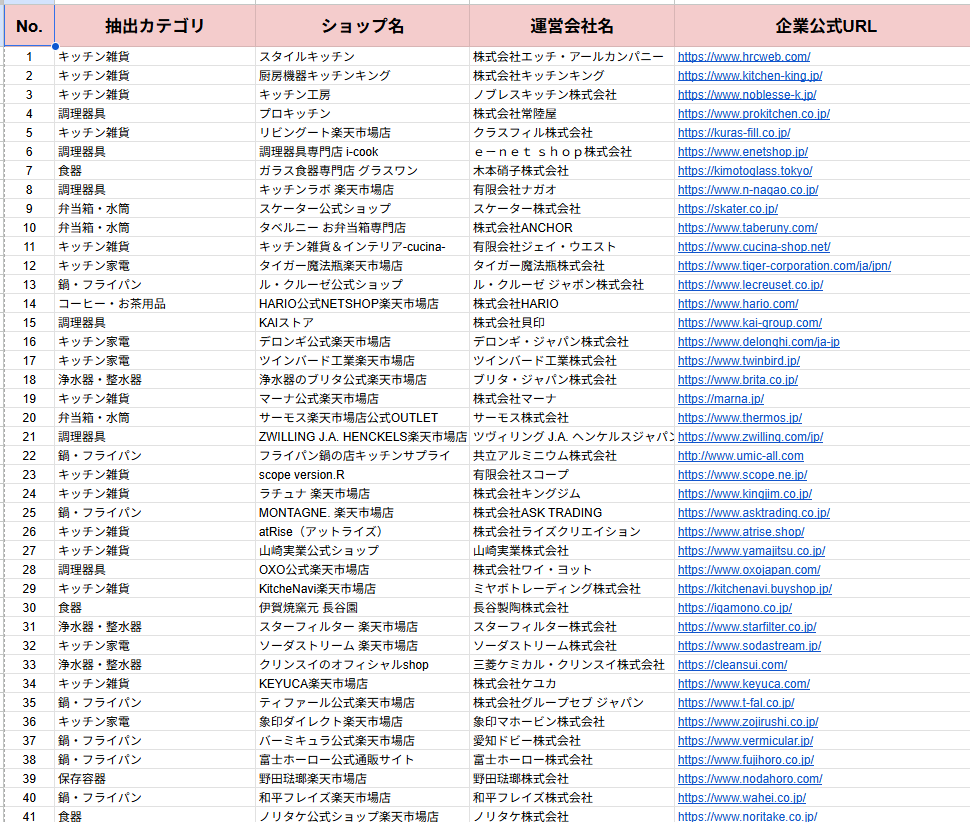Open the kai-group.com link
The image size is (970, 822).
click(x=750, y=323)
